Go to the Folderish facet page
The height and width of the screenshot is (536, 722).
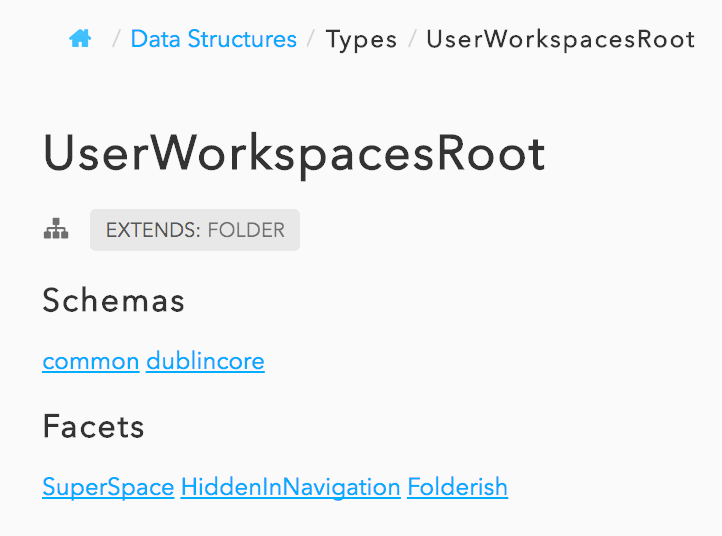coord(457,487)
